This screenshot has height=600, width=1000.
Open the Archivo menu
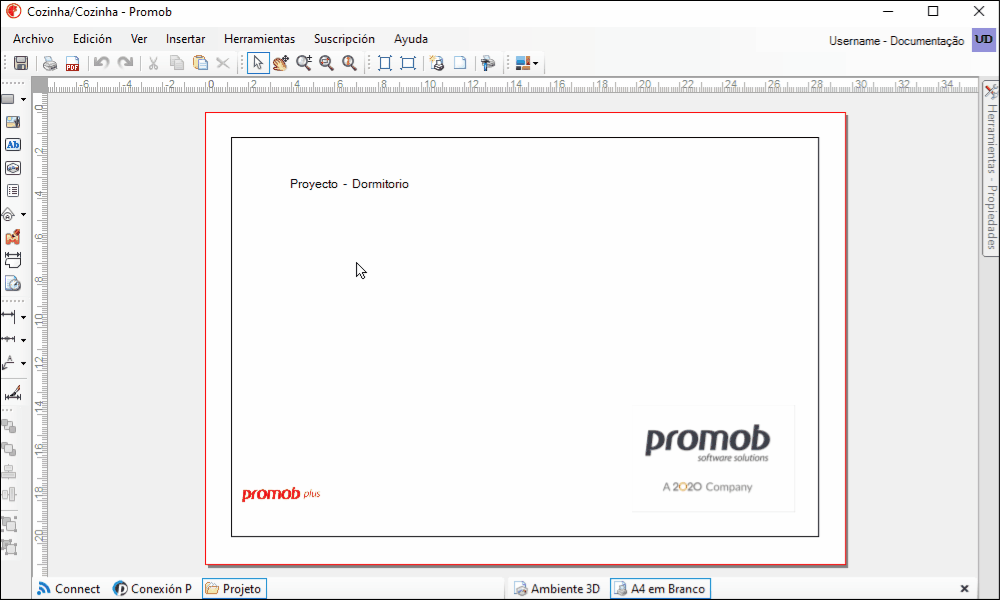[33, 39]
